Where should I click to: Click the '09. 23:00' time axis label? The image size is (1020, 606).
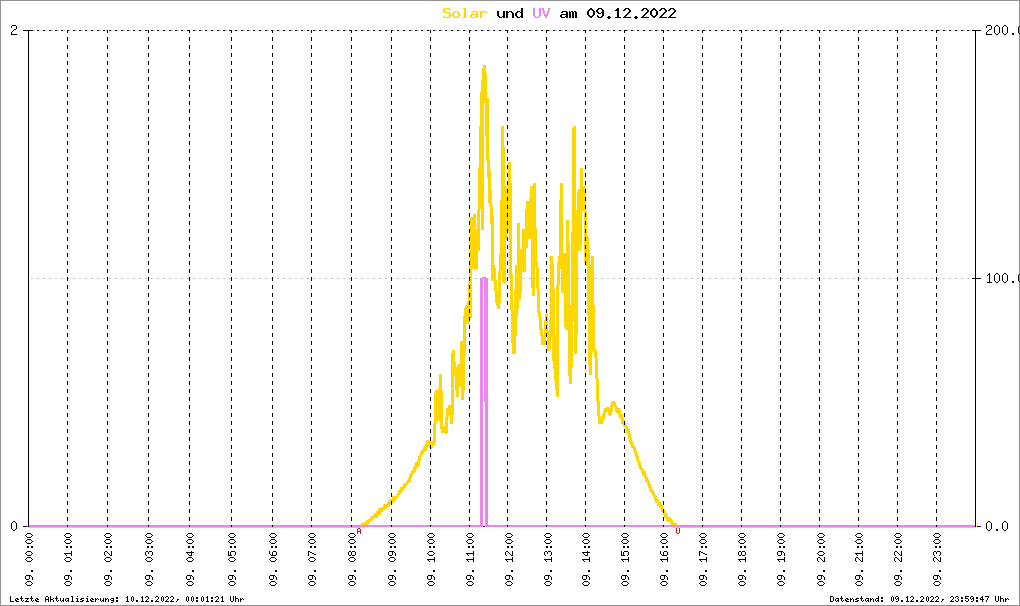937,559
